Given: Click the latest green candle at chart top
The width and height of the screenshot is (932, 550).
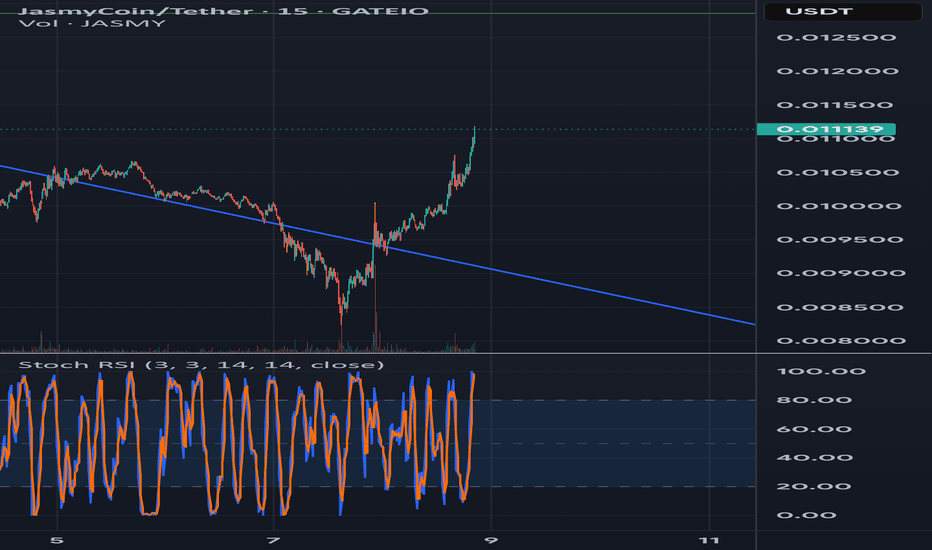Looking at the screenshot, I should click(474, 134).
